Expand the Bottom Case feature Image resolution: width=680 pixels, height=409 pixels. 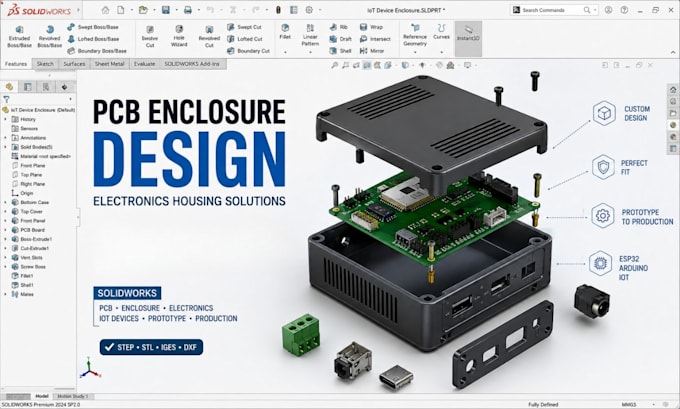coord(6,202)
